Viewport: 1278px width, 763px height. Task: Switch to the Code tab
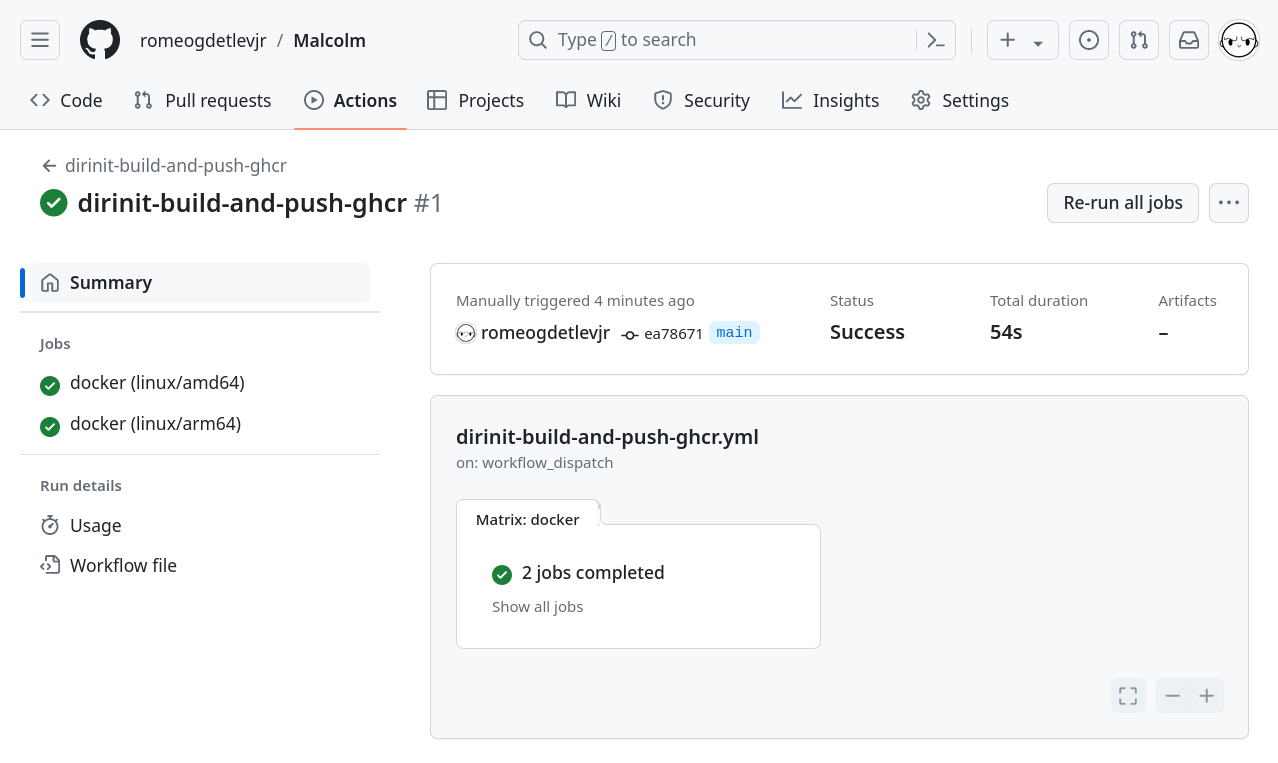pos(66,100)
